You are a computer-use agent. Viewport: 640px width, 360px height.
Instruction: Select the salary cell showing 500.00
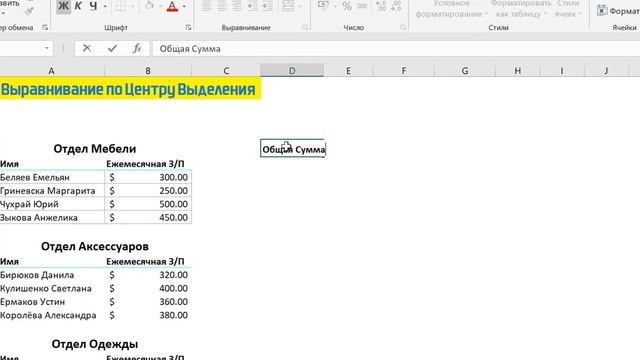point(148,204)
